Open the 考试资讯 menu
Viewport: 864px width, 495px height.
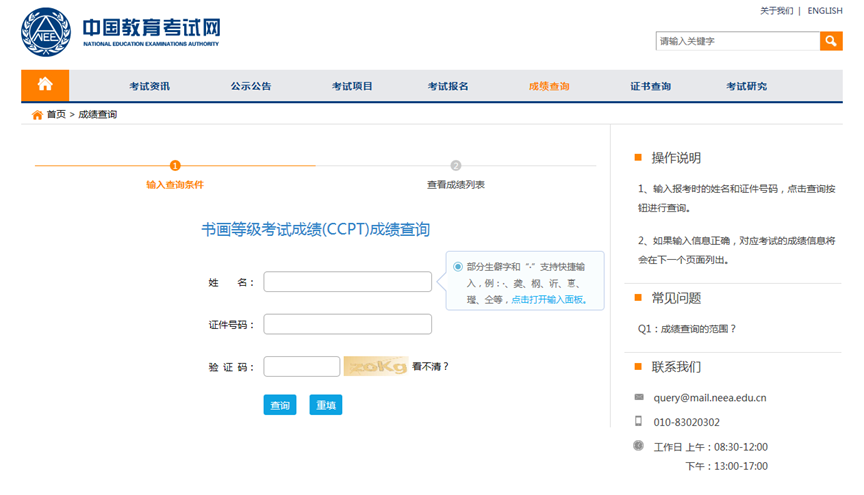click(x=149, y=86)
